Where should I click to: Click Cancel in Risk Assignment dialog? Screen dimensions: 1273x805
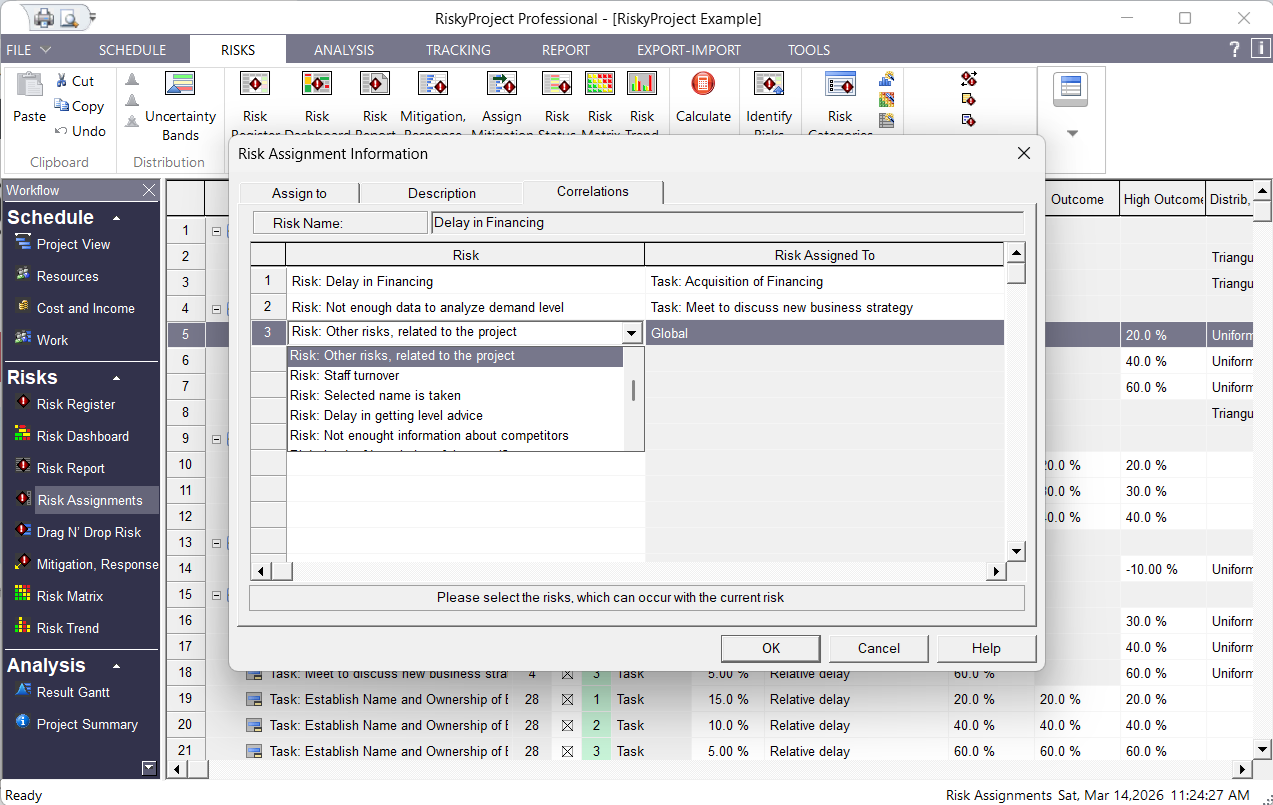coord(878,648)
